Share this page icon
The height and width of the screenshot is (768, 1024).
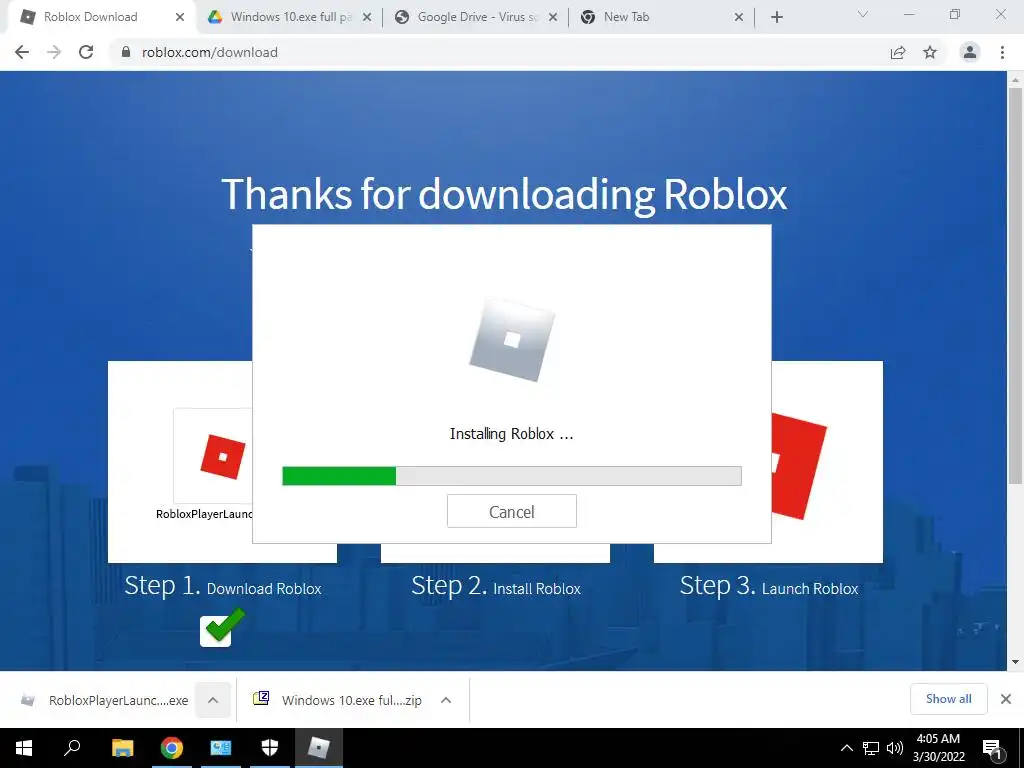pos(898,52)
